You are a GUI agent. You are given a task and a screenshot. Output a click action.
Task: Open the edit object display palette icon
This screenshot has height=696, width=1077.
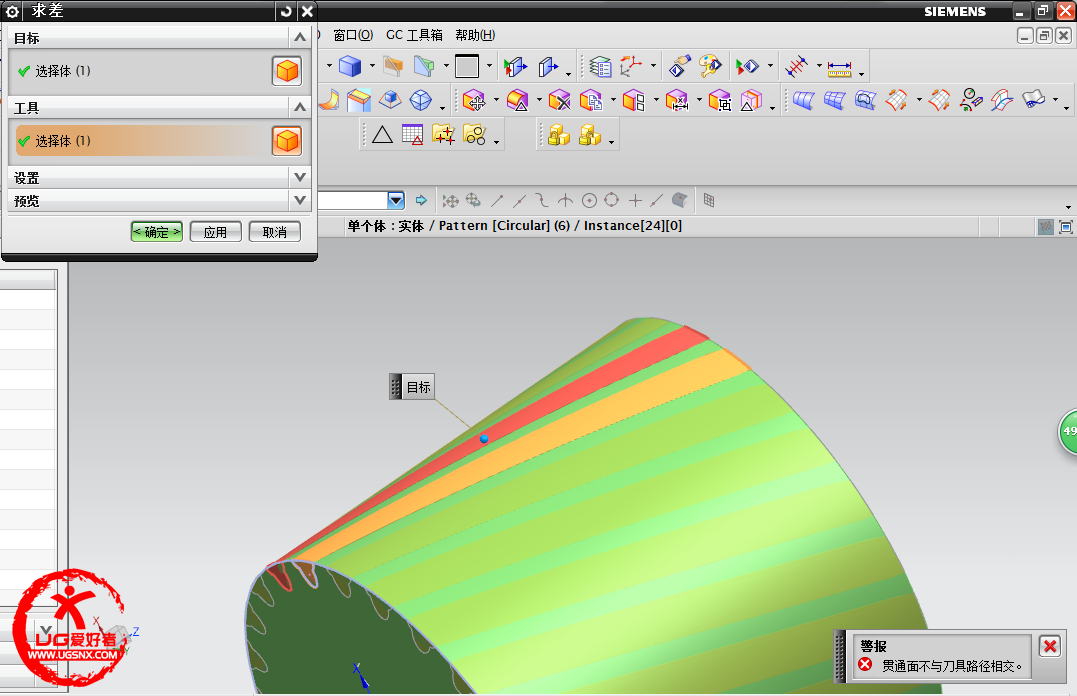click(x=710, y=67)
